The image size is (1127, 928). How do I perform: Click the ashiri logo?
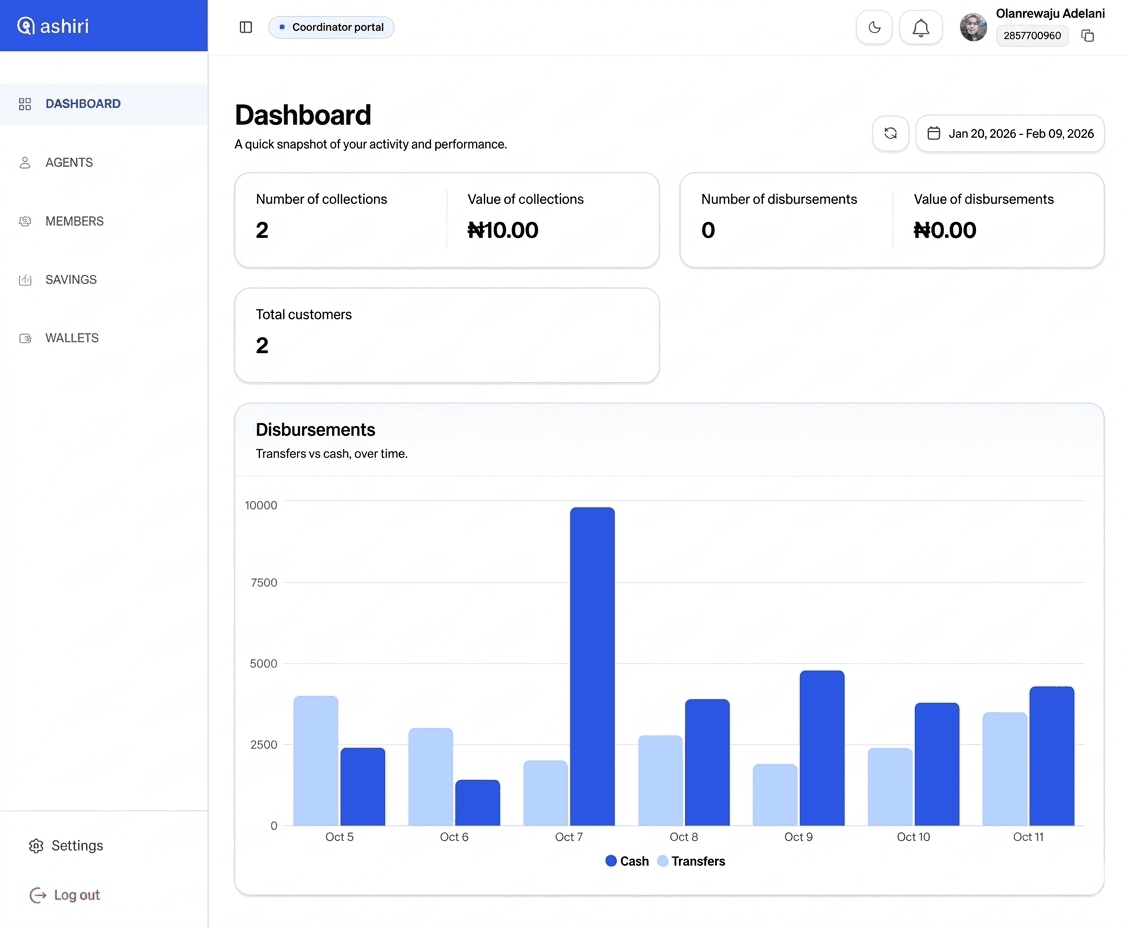tap(53, 26)
